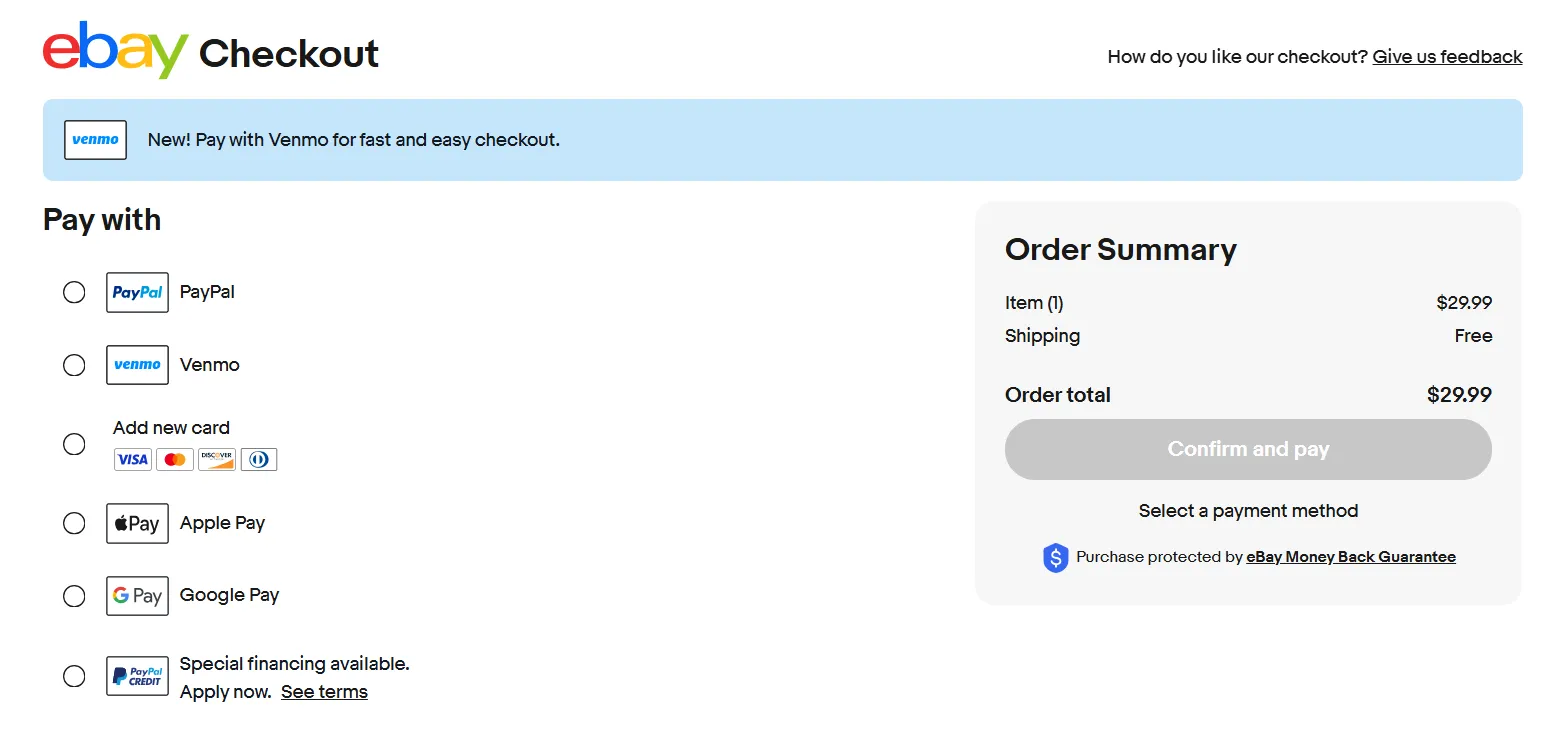Click the Diners Club card icon

pyautogui.click(x=259, y=460)
